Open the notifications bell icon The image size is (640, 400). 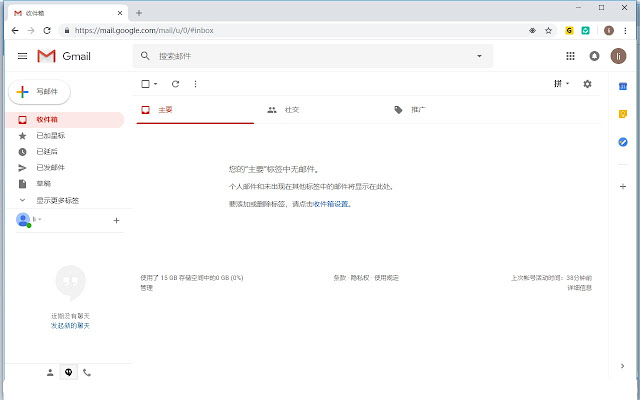point(595,56)
